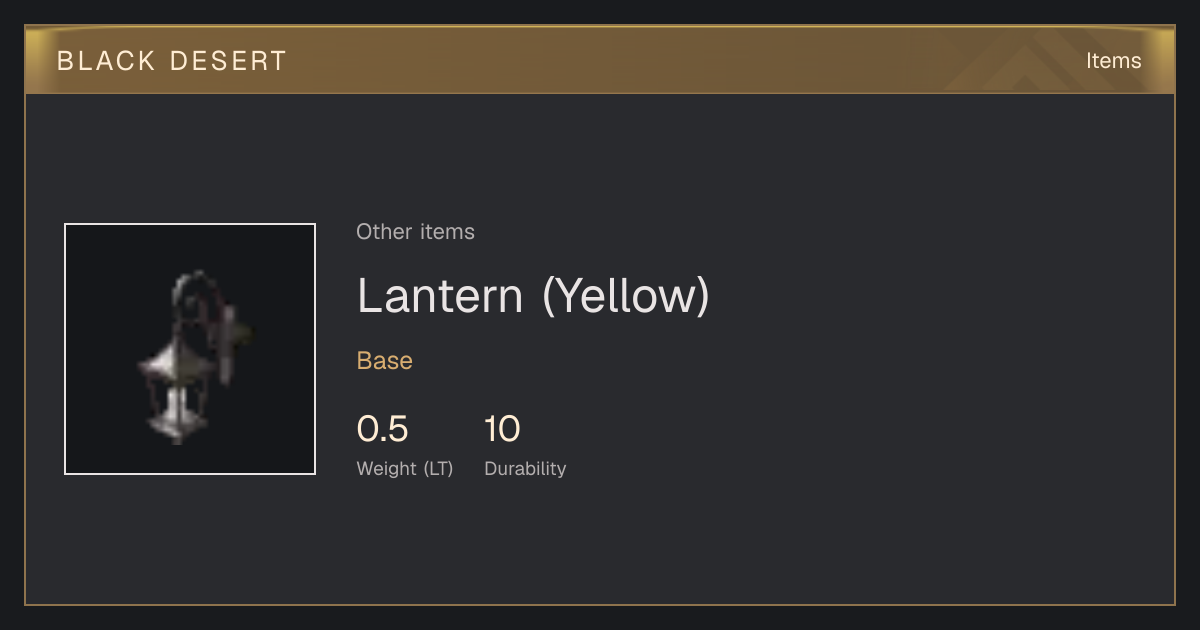Select the 0.5 weight value
Image resolution: width=1200 pixels, height=630 pixels.
pyautogui.click(x=382, y=429)
